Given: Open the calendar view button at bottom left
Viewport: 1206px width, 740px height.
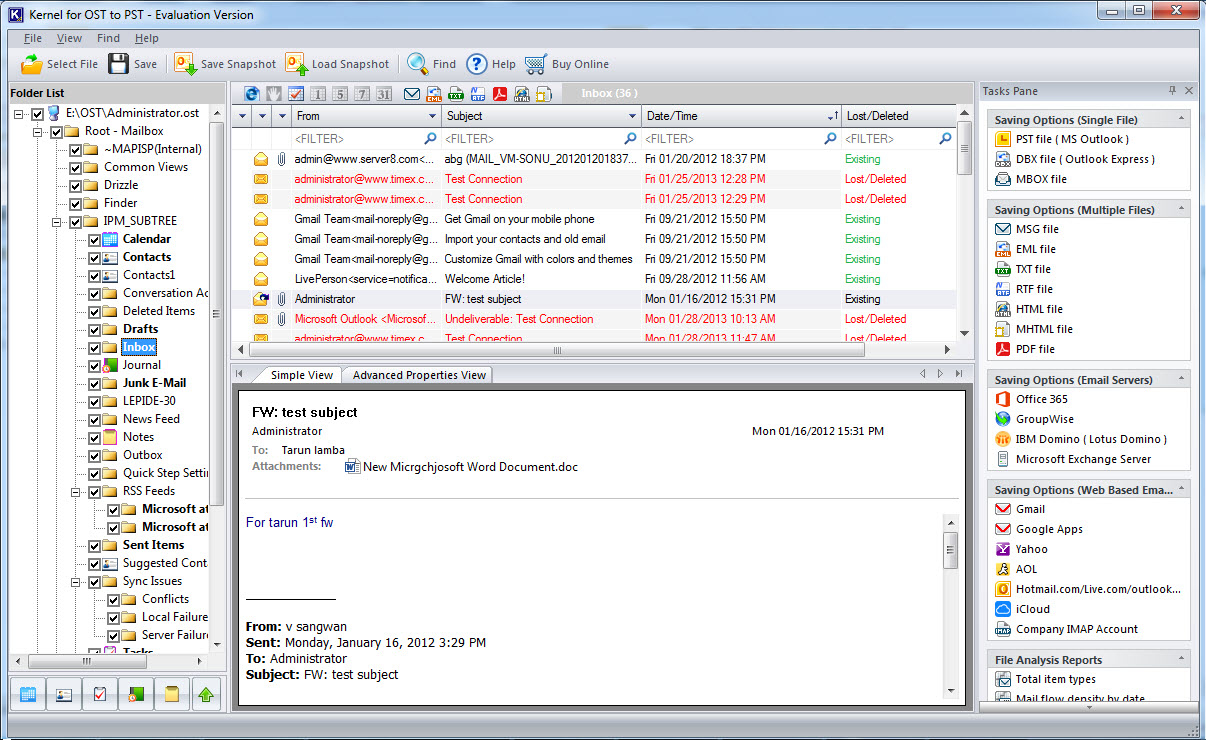Looking at the screenshot, I should click(x=28, y=693).
